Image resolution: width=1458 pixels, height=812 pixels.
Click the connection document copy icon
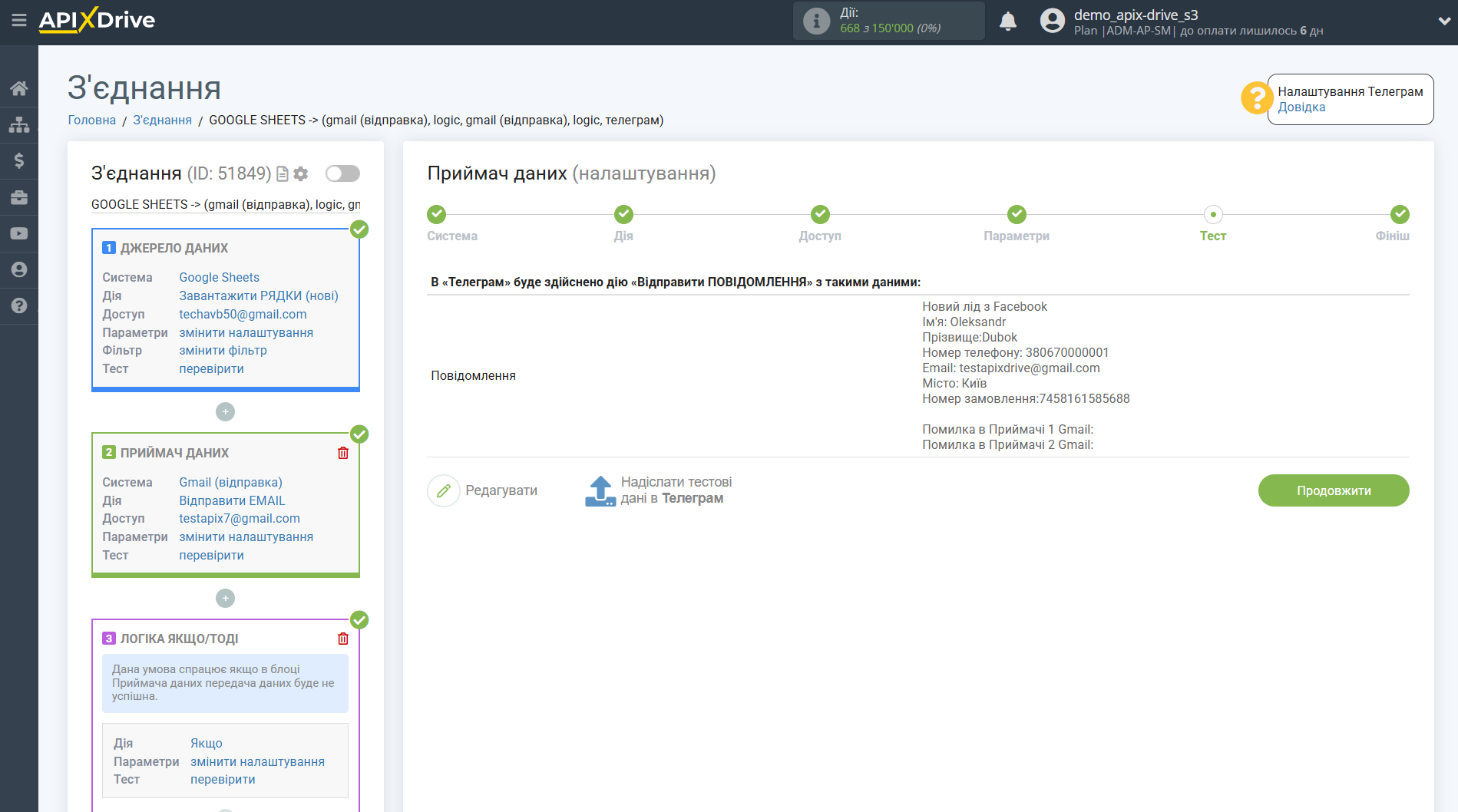tap(283, 174)
